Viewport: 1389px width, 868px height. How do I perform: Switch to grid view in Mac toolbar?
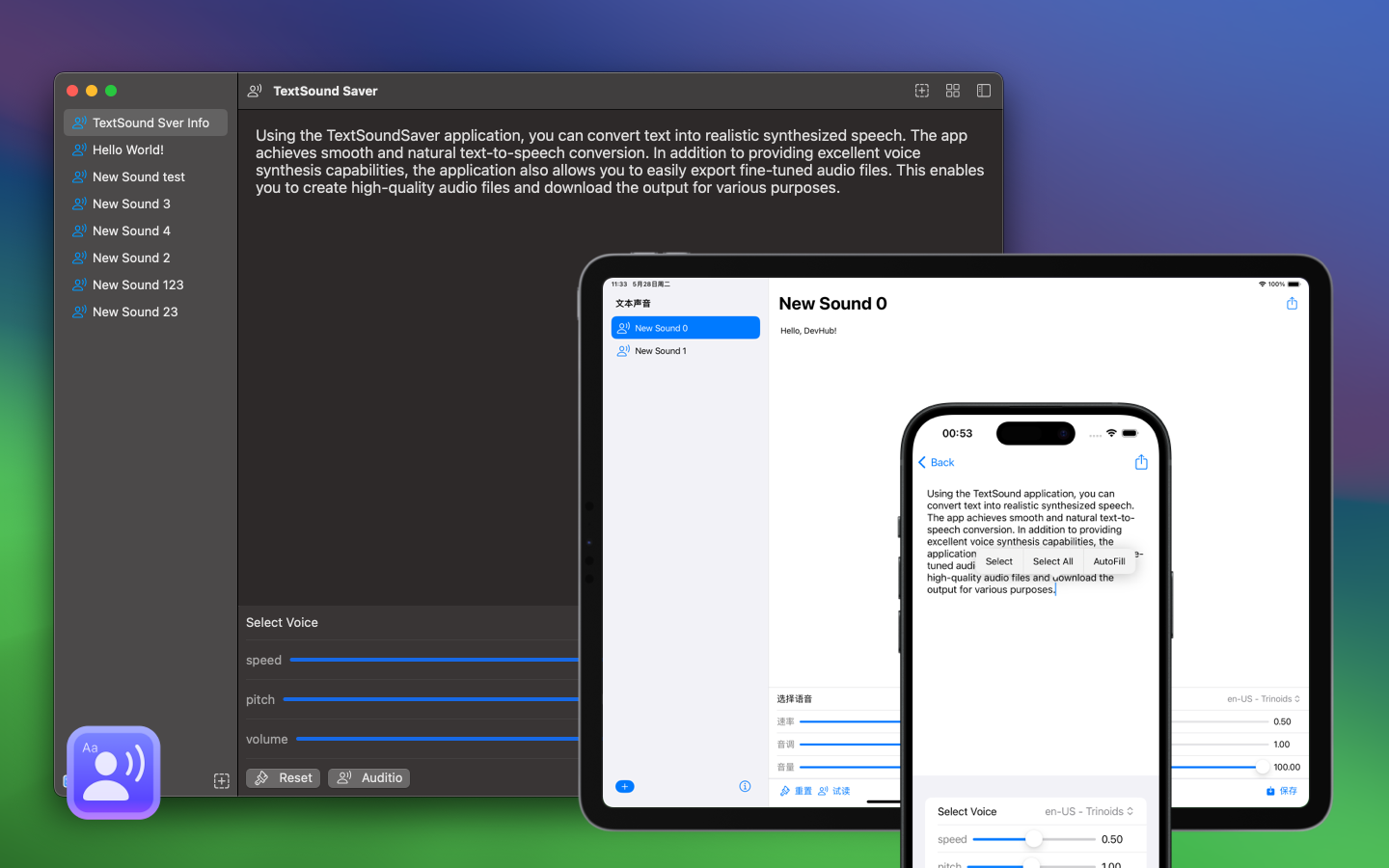coord(953,91)
